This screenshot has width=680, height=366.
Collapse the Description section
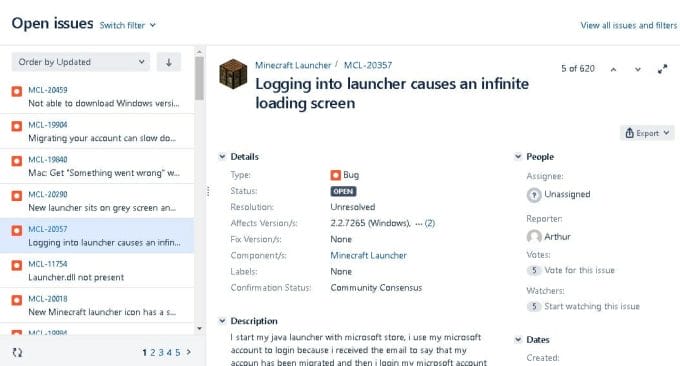click(222, 321)
